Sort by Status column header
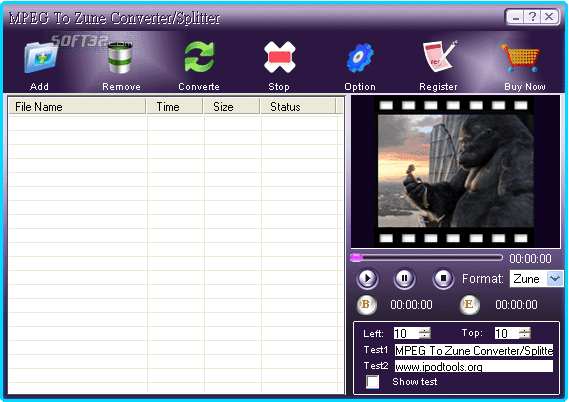 (x=298, y=107)
